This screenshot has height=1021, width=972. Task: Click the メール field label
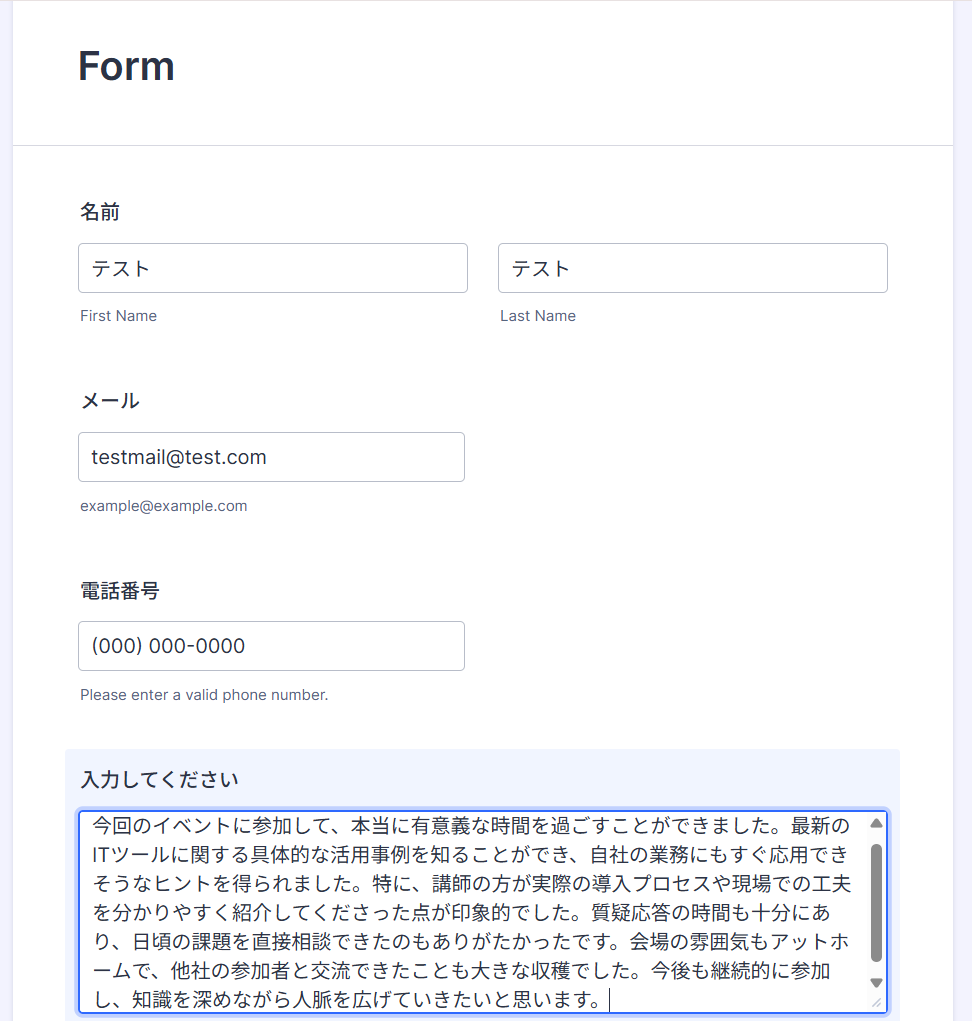pyautogui.click(x=109, y=400)
